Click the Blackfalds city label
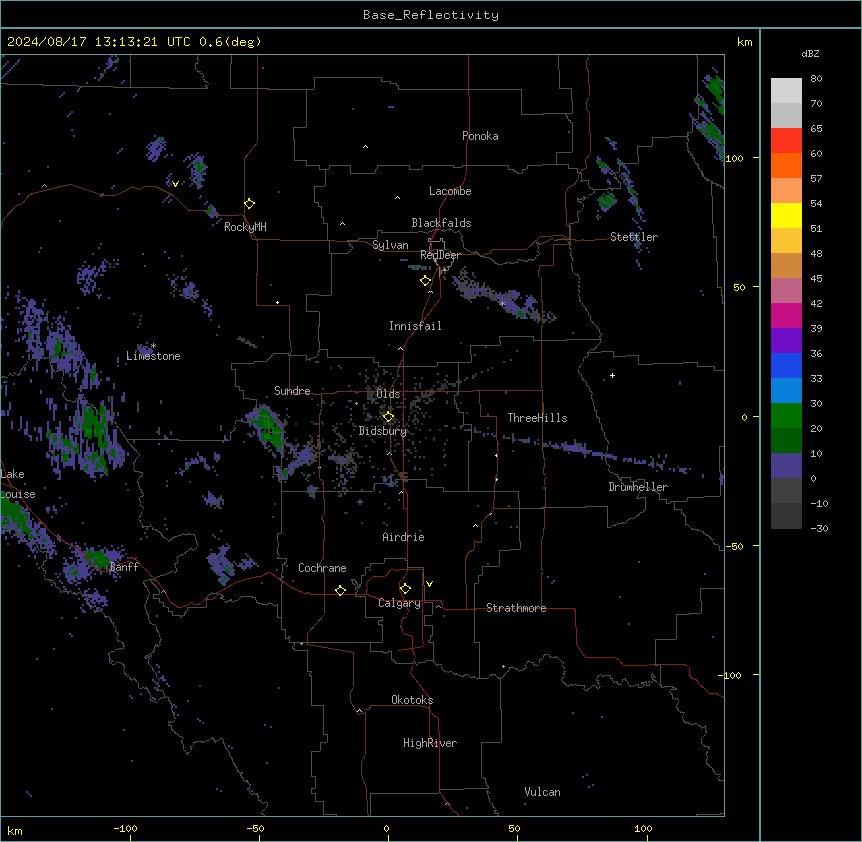This screenshot has width=862, height=842. [x=441, y=223]
